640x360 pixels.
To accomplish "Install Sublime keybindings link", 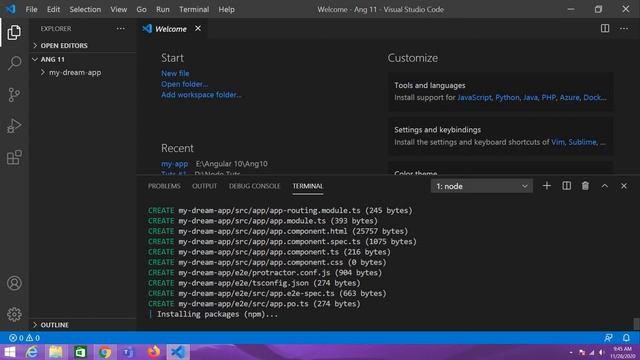I will click(582, 142).
